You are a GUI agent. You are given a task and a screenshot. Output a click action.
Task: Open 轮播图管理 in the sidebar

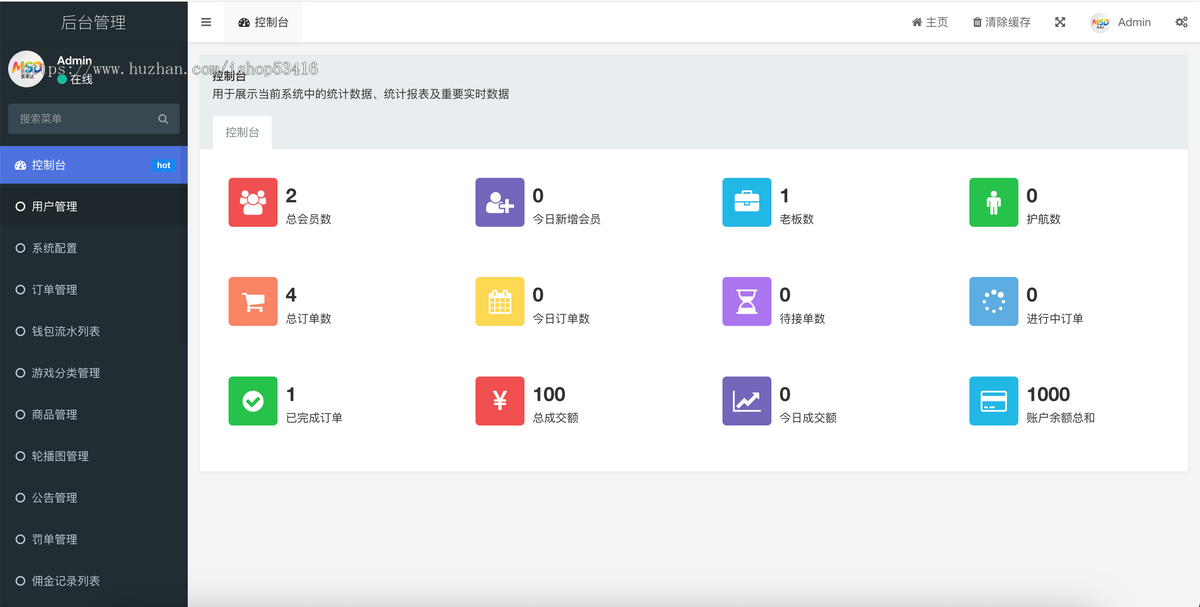(x=94, y=456)
